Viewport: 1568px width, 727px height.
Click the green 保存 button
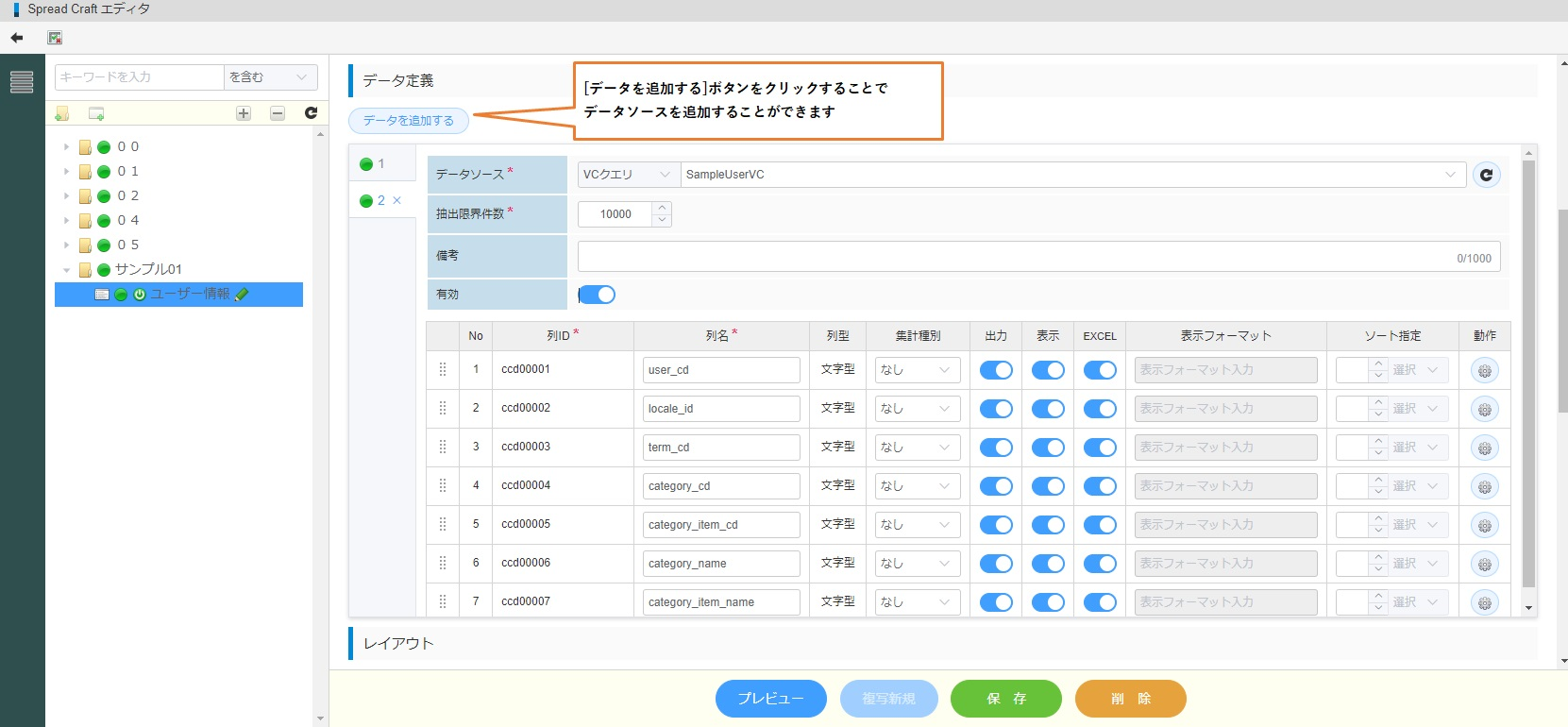pos(1005,699)
